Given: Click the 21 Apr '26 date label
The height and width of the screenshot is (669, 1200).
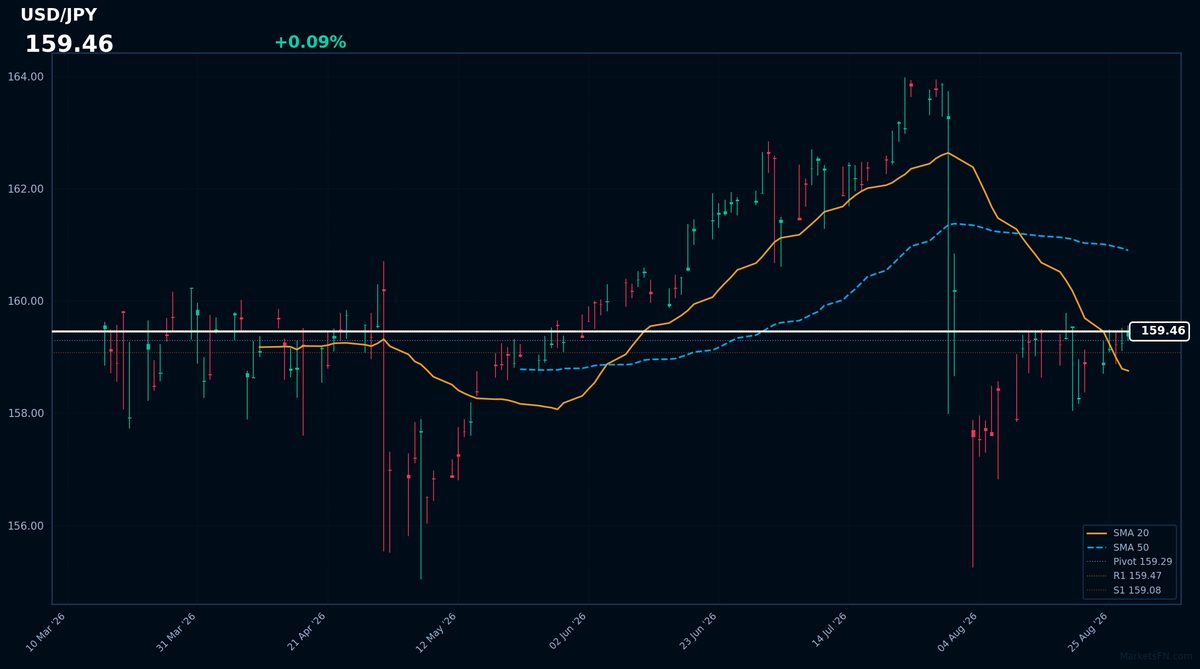Looking at the screenshot, I should (307, 632).
